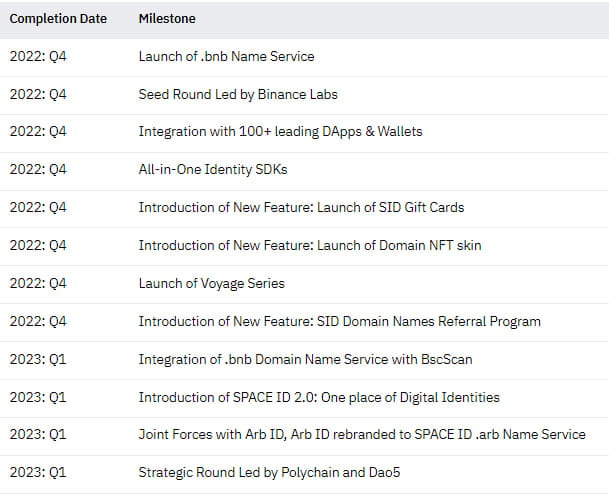Click the Milestone column header

point(167,19)
